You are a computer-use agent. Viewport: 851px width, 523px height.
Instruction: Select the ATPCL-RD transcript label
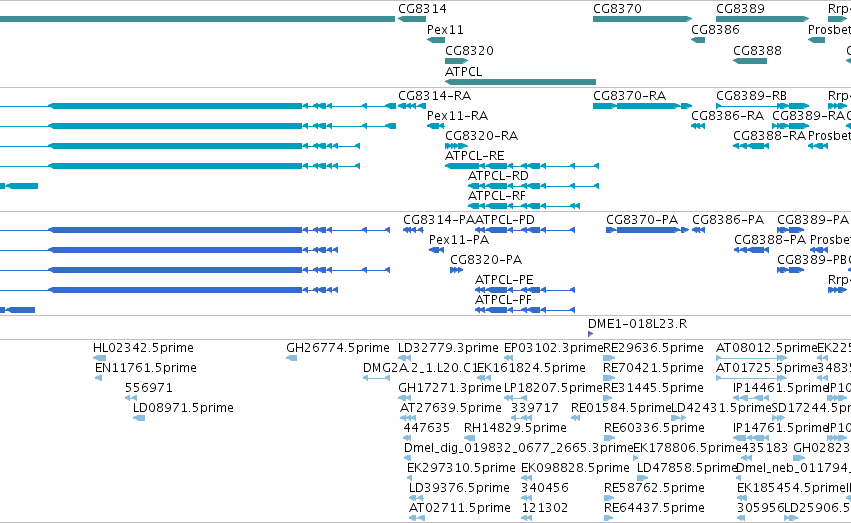tap(498, 176)
